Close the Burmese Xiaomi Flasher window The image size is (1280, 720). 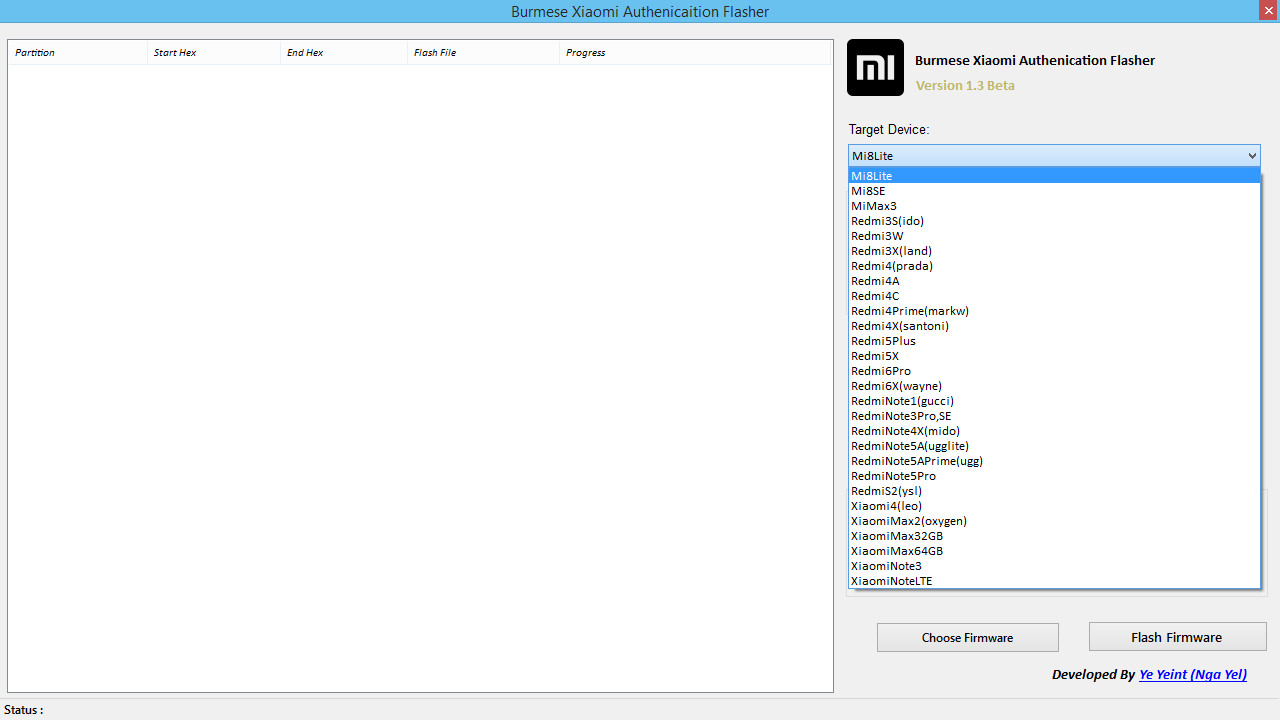tap(1268, 10)
